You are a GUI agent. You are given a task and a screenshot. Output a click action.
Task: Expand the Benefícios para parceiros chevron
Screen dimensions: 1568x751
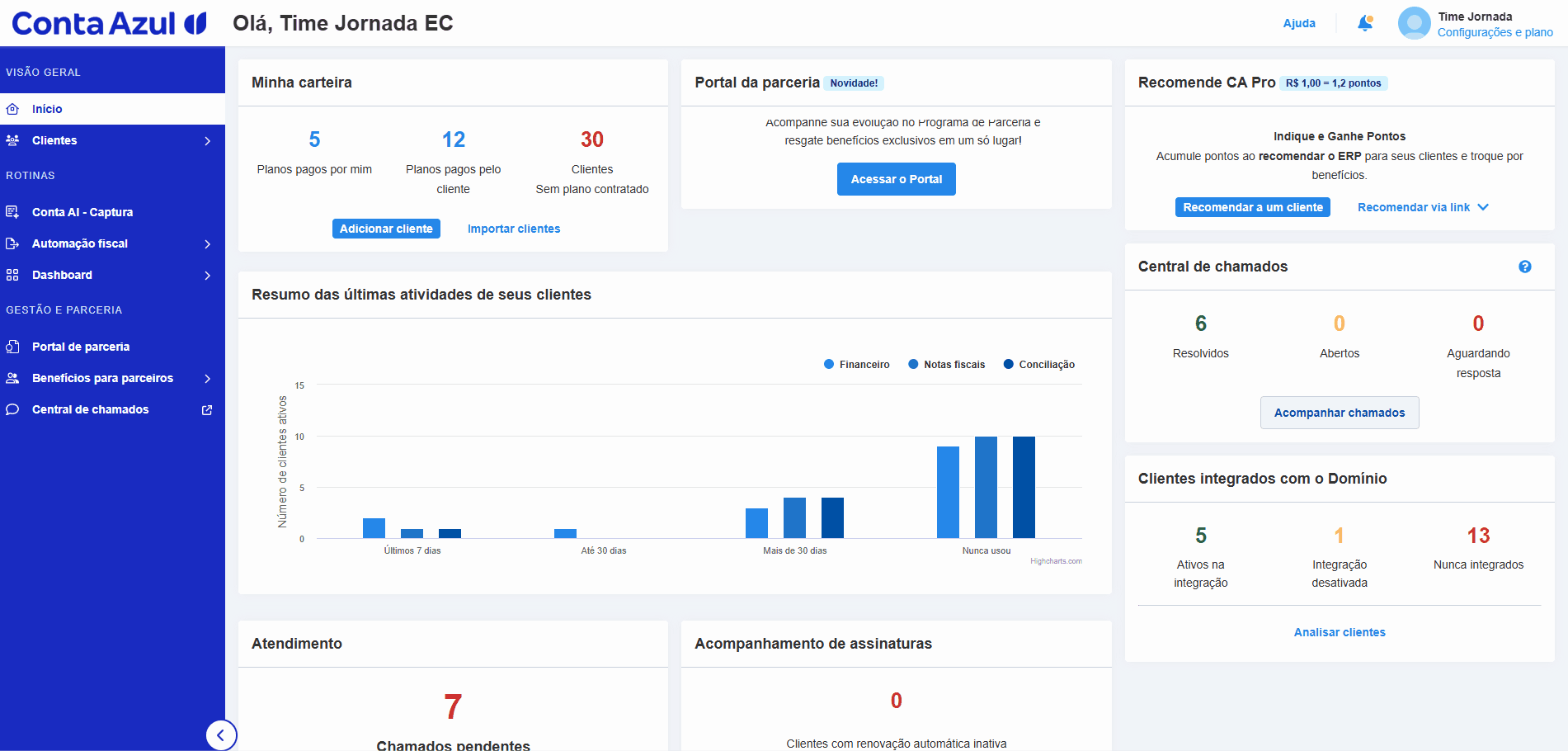click(x=208, y=379)
